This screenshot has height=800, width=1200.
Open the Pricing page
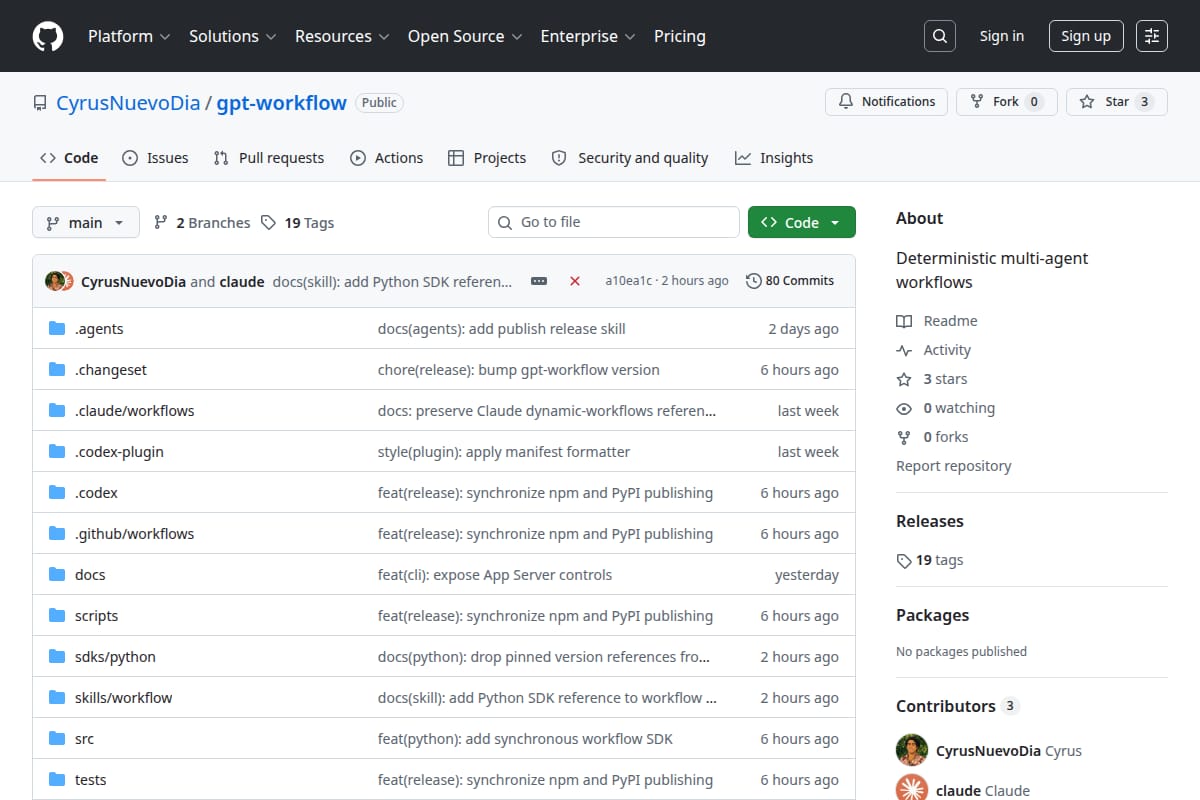coord(680,36)
